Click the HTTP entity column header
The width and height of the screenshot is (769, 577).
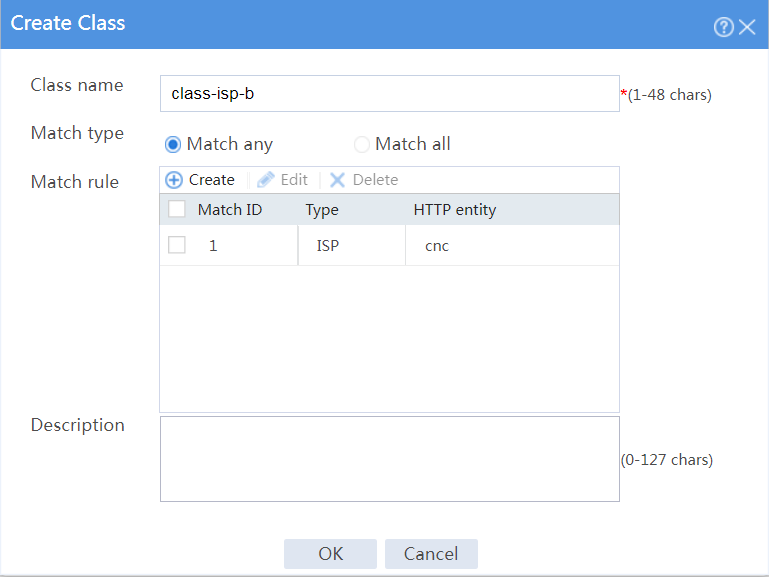455,210
